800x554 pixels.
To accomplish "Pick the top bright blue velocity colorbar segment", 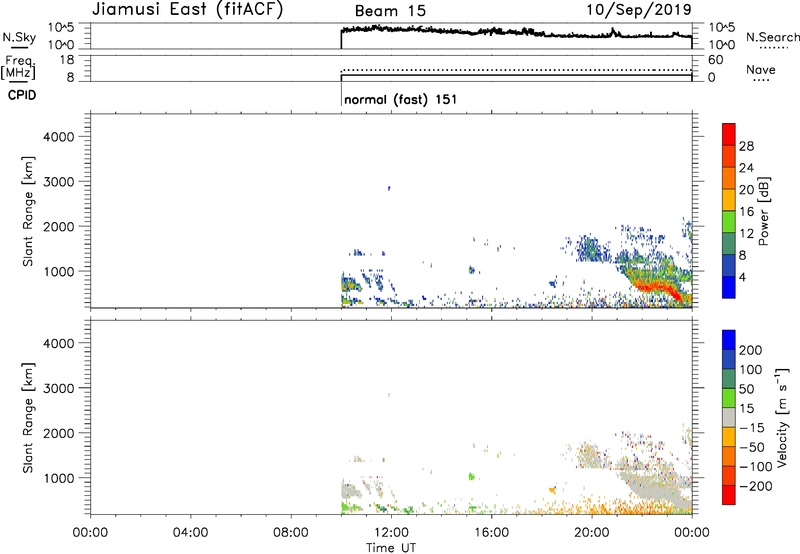I will 729,340.
